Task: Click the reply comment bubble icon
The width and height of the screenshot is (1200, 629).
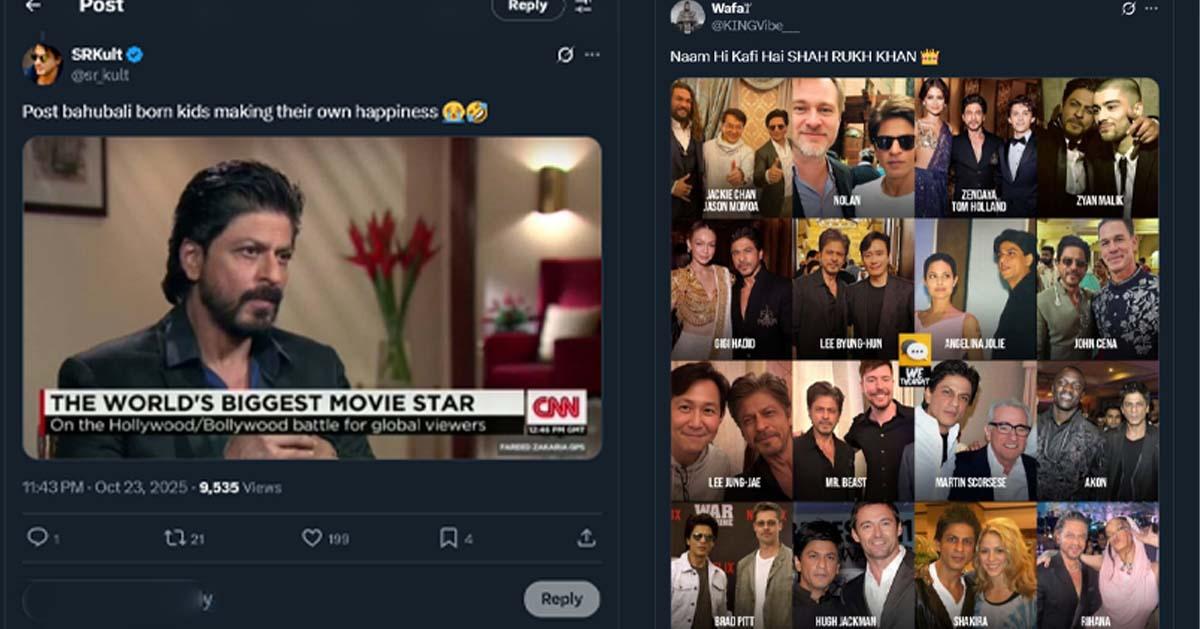Action: pos(37,538)
